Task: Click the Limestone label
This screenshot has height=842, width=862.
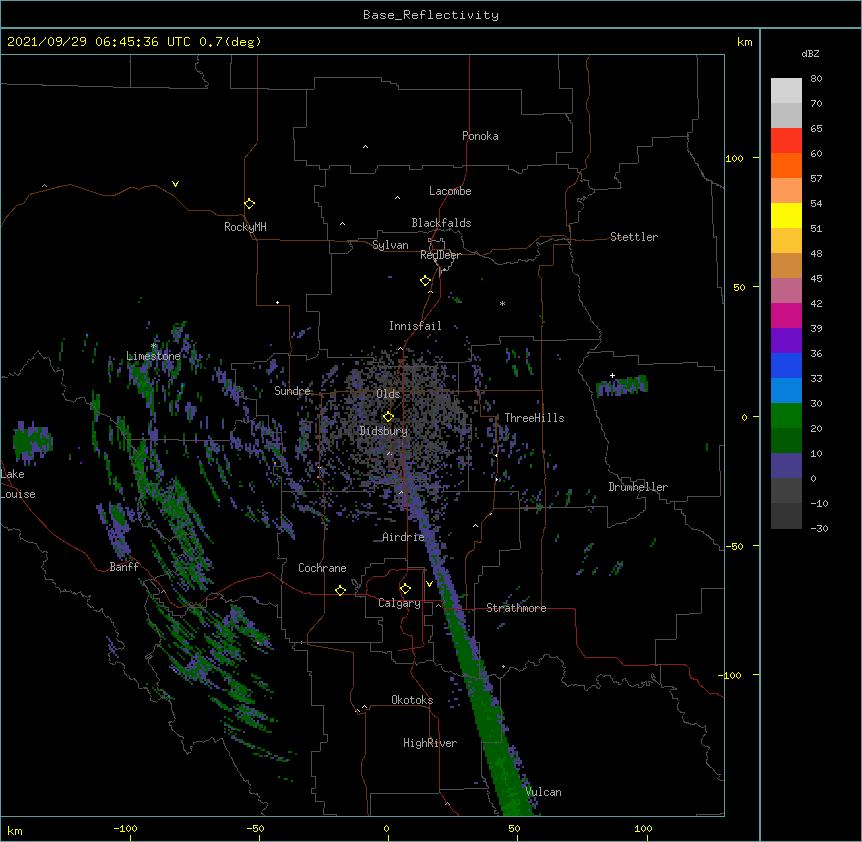Action: point(153,356)
